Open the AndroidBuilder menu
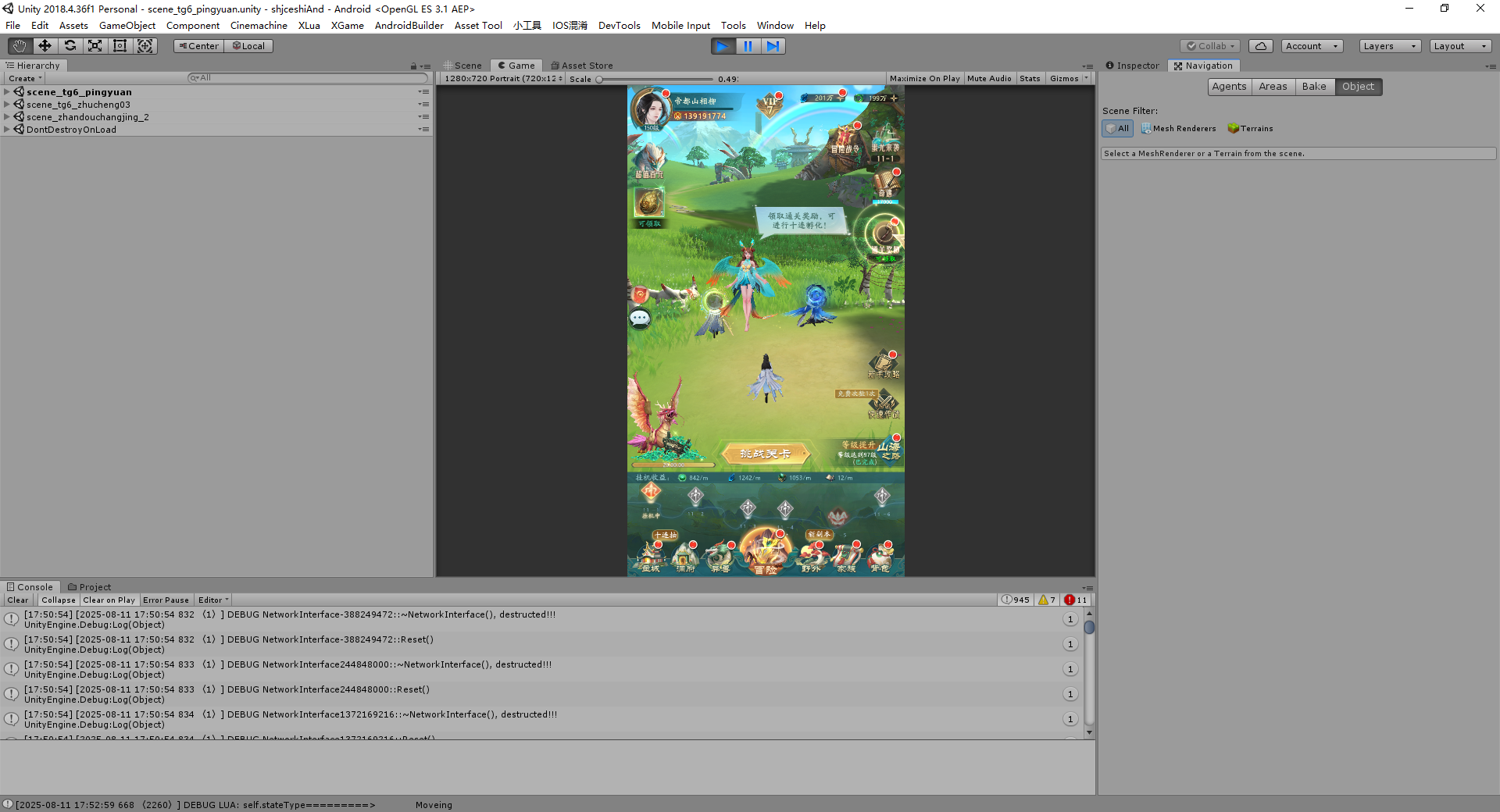Image resolution: width=1500 pixels, height=812 pixels. [409, 26]
